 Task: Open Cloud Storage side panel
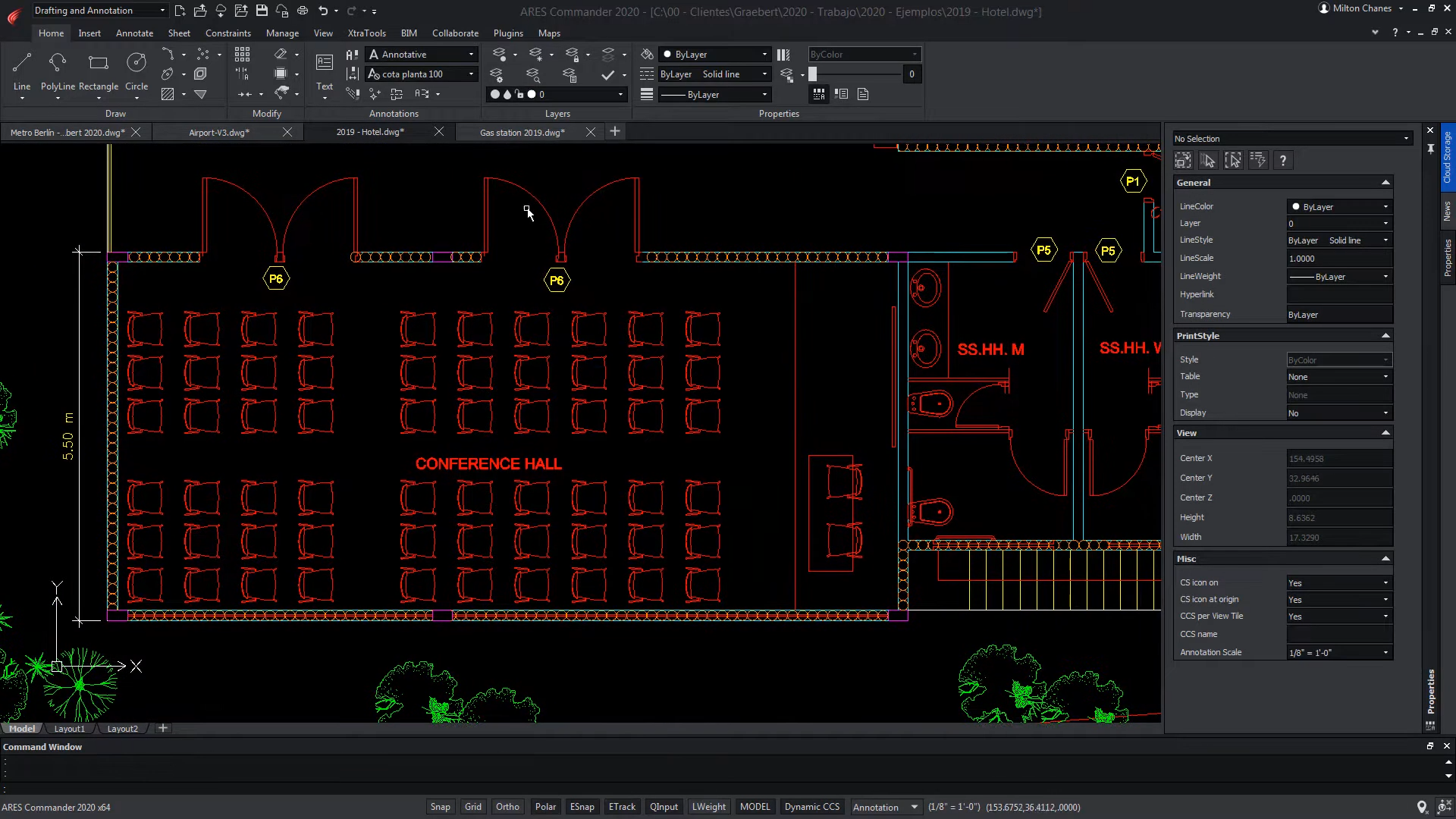[1447, 157]
